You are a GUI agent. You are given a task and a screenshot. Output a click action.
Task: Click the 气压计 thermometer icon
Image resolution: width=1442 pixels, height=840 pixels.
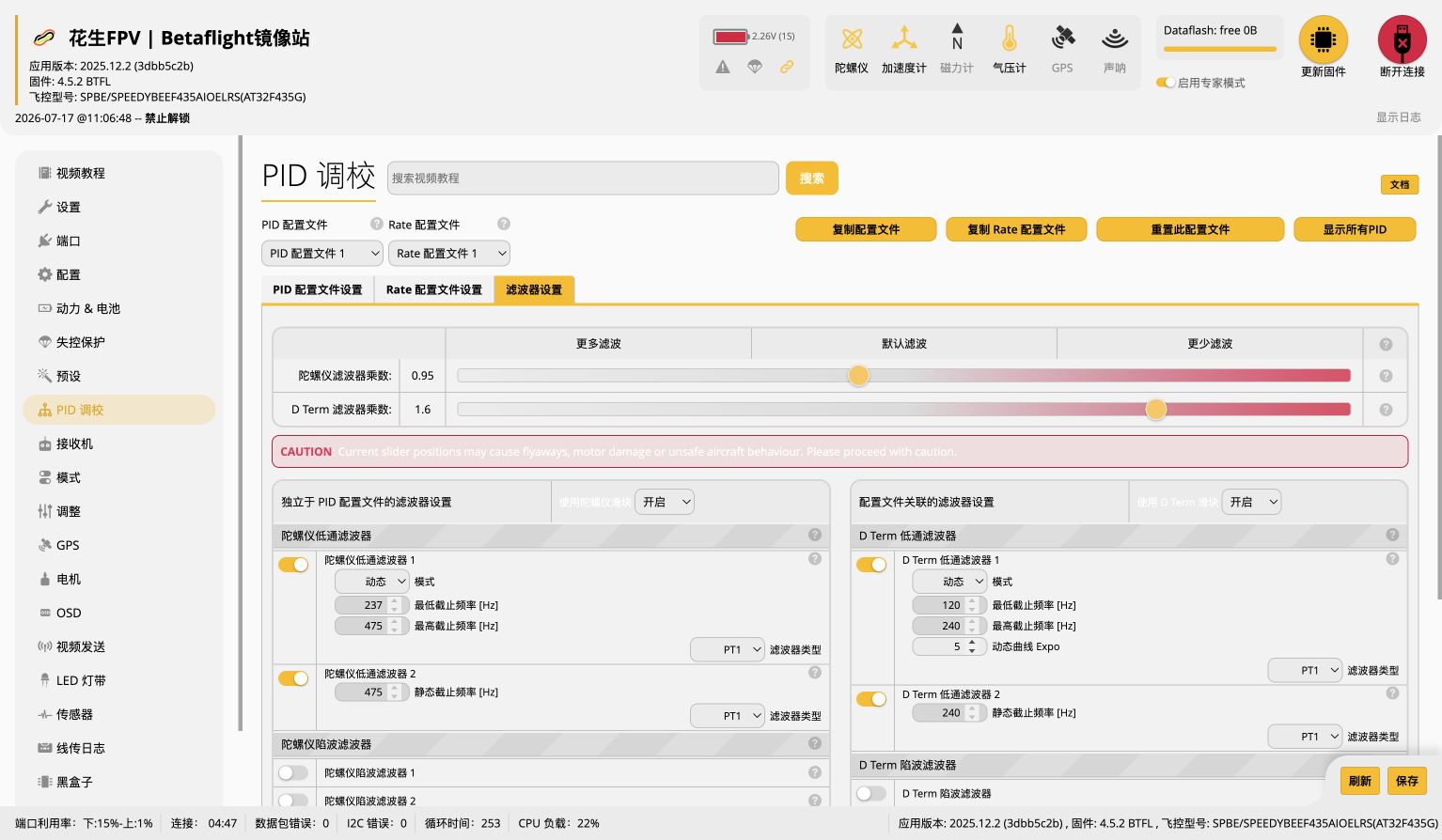pyautogui.click(x=1009, y=39)
